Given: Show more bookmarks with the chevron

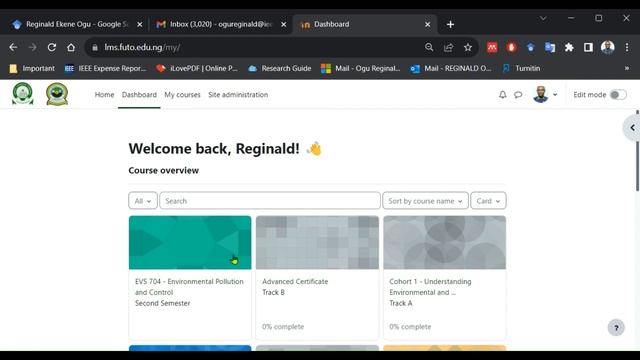Looking at the screenshot, I should tap(627, 68).
